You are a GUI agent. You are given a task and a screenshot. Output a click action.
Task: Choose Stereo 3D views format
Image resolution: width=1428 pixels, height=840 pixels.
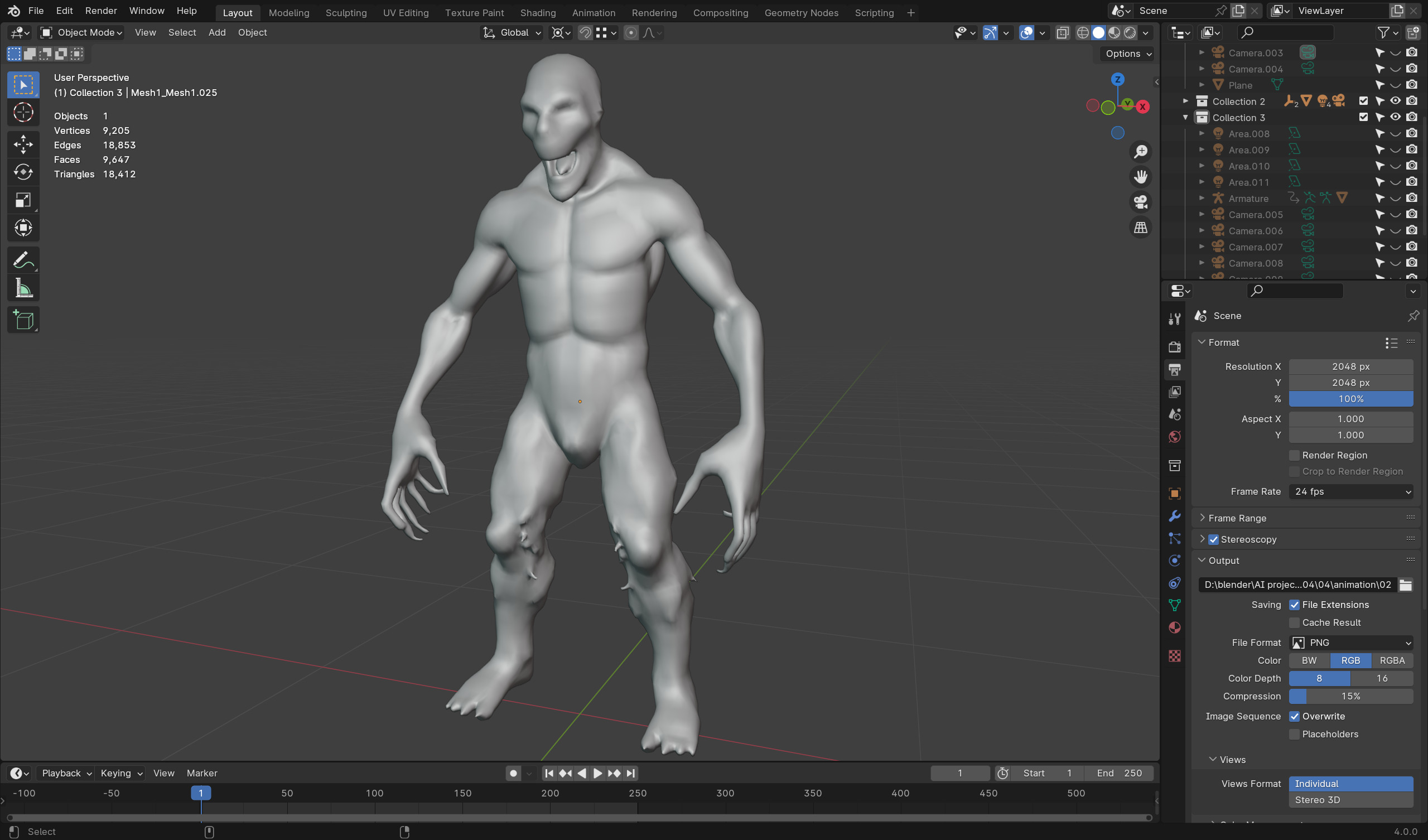tap(1351, 800)
